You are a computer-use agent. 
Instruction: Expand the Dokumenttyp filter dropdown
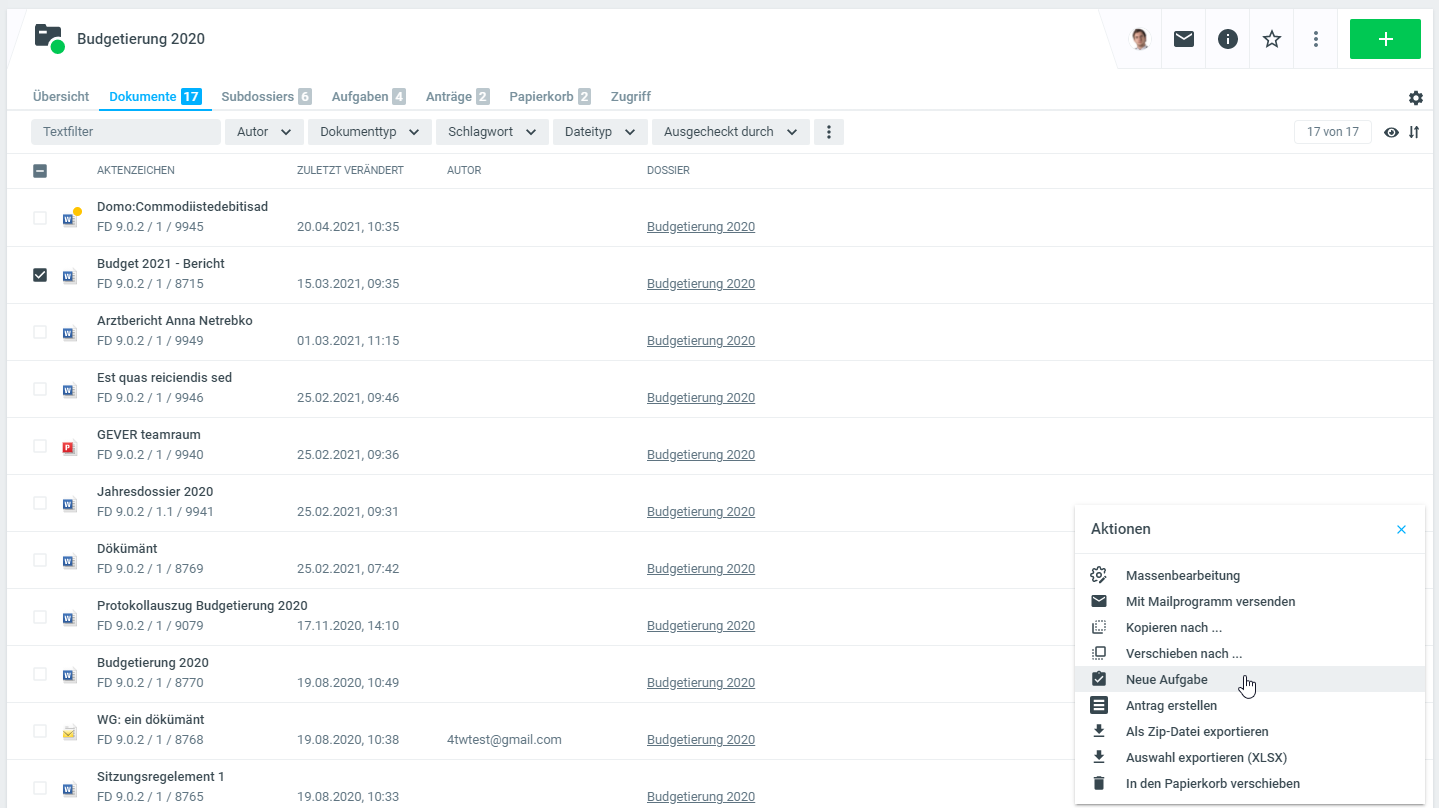pyautogui.click(x=370, y=132)
